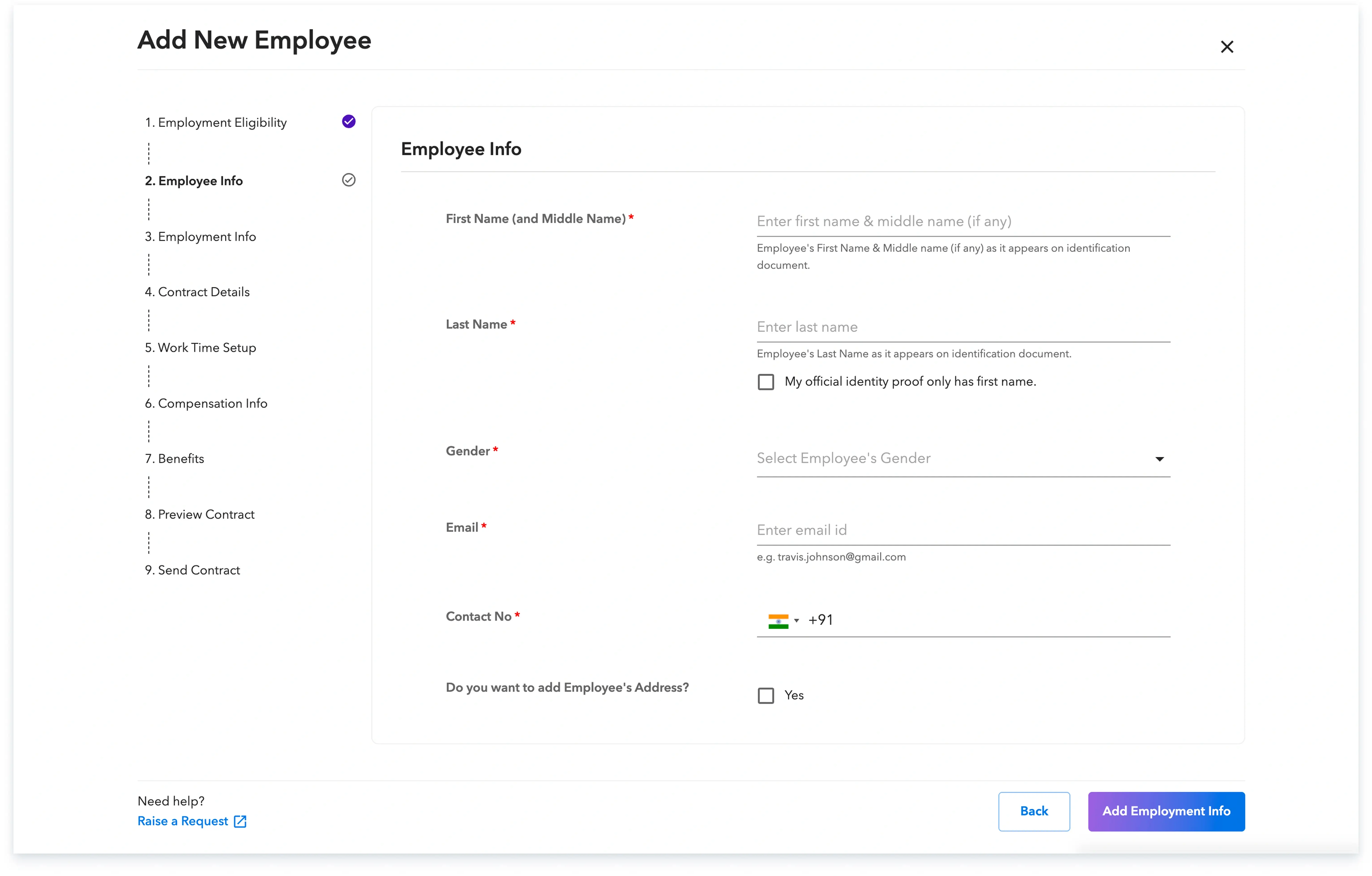
Task: Click the completed checkmark beside Employment Eligibility
Action: (x=348, y=121)
